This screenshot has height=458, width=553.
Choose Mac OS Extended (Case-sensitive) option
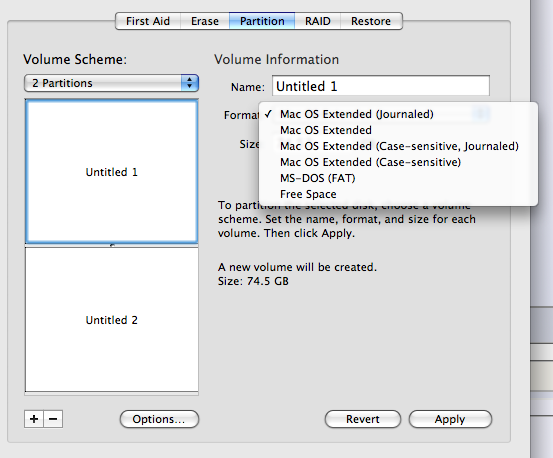[x=398, y=162]
